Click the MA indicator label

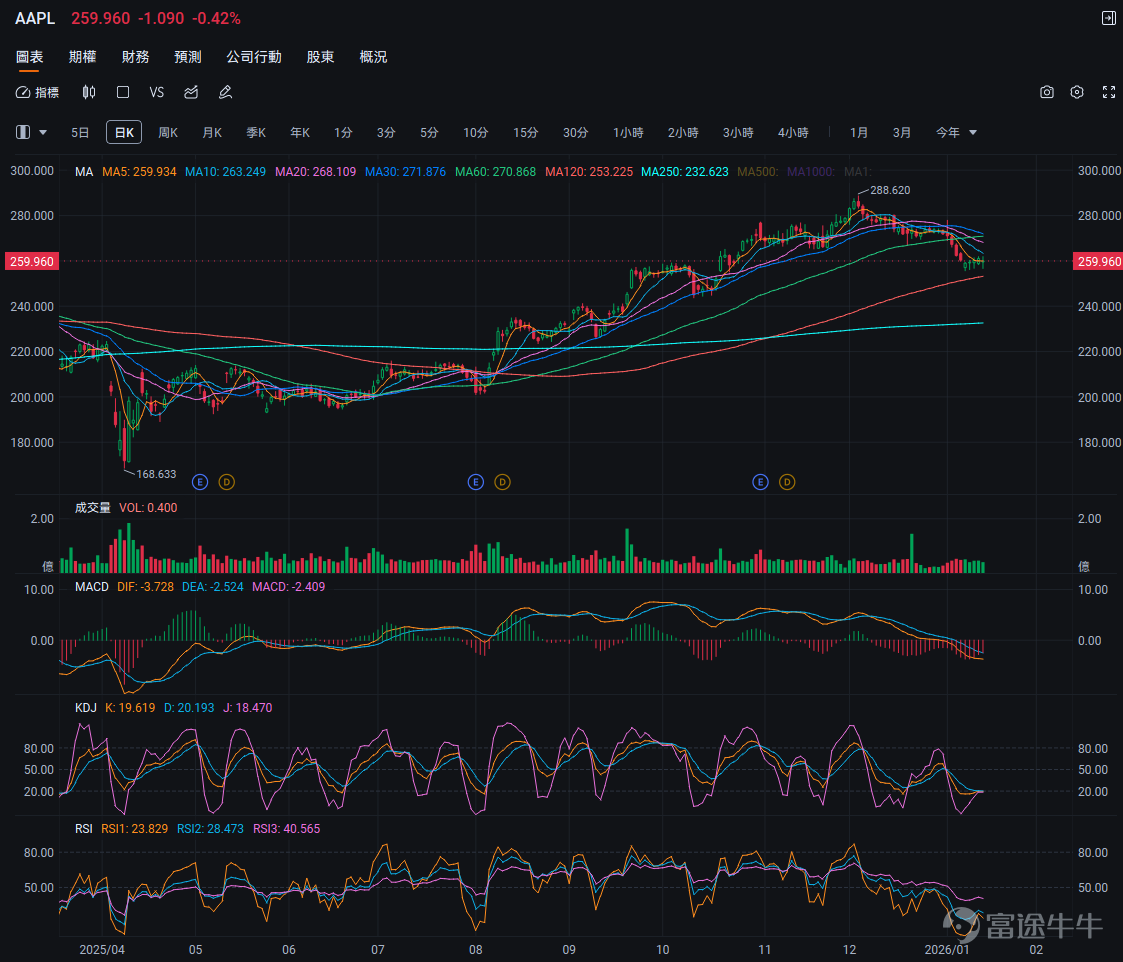84,172
